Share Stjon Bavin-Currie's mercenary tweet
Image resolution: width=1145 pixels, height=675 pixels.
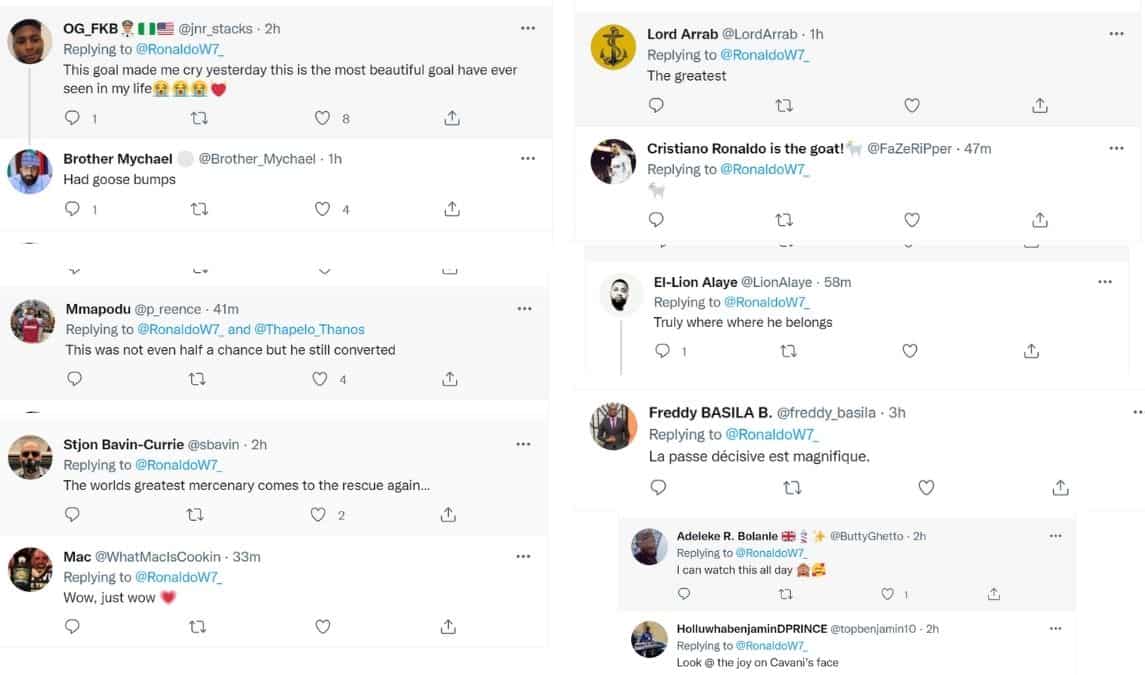(x=448, y=514)
